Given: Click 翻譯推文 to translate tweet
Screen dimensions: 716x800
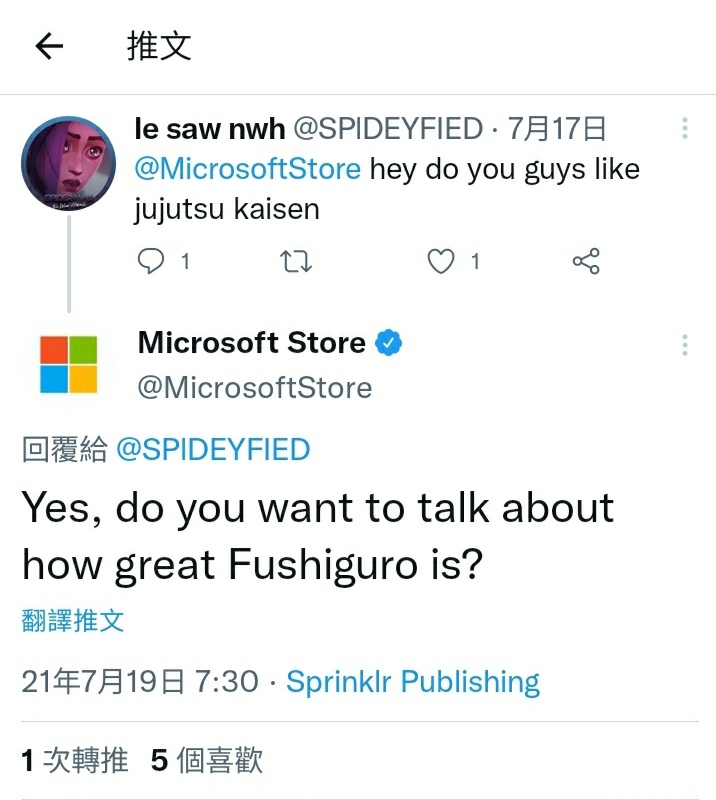Looking at the screenshot, I should pyautogui.click(x=73, y=621).
